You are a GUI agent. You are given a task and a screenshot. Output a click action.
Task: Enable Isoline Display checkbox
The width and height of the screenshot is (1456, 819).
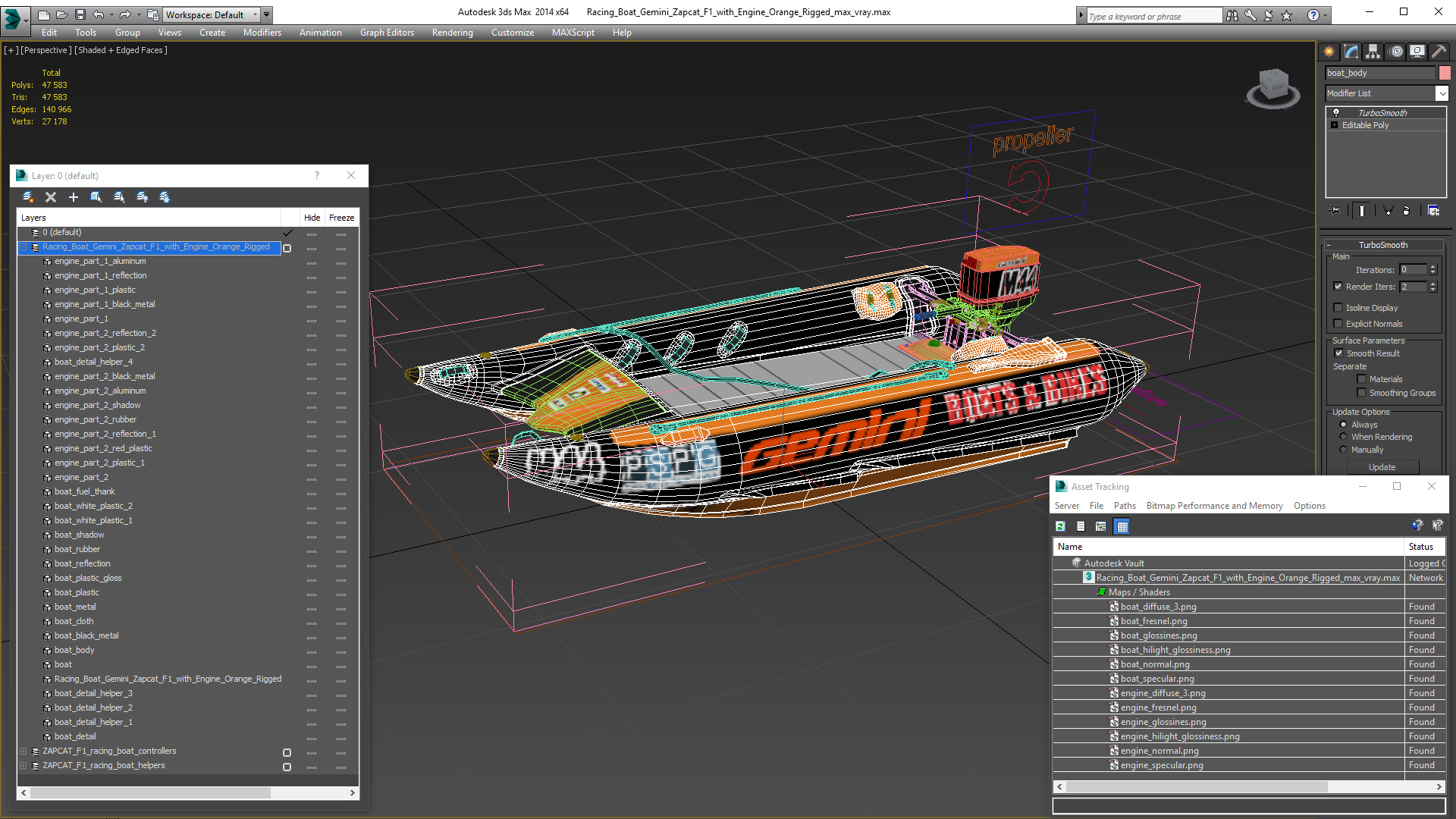[x=1338, y=308]
